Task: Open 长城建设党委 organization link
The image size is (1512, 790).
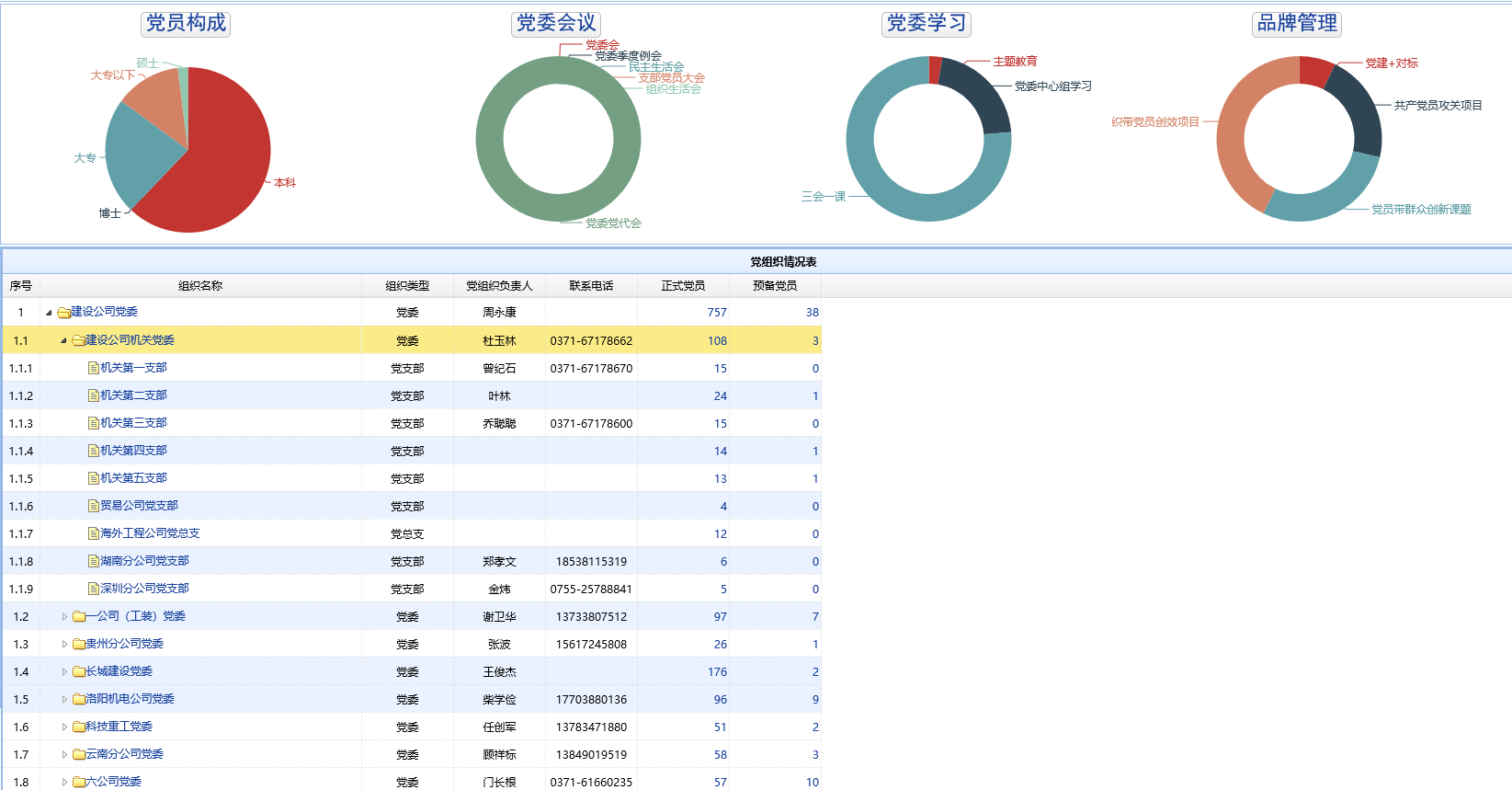Action: tap(119, 671)
